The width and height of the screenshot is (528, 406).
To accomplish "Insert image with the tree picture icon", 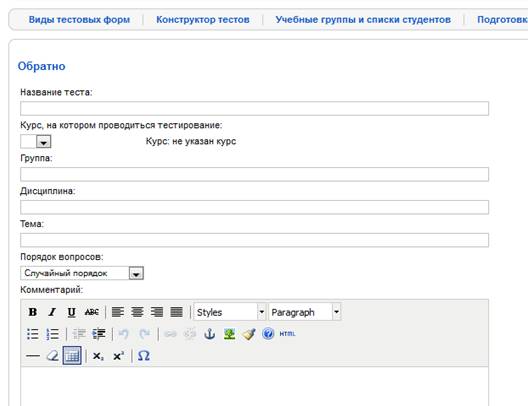I will pos(229,334).
